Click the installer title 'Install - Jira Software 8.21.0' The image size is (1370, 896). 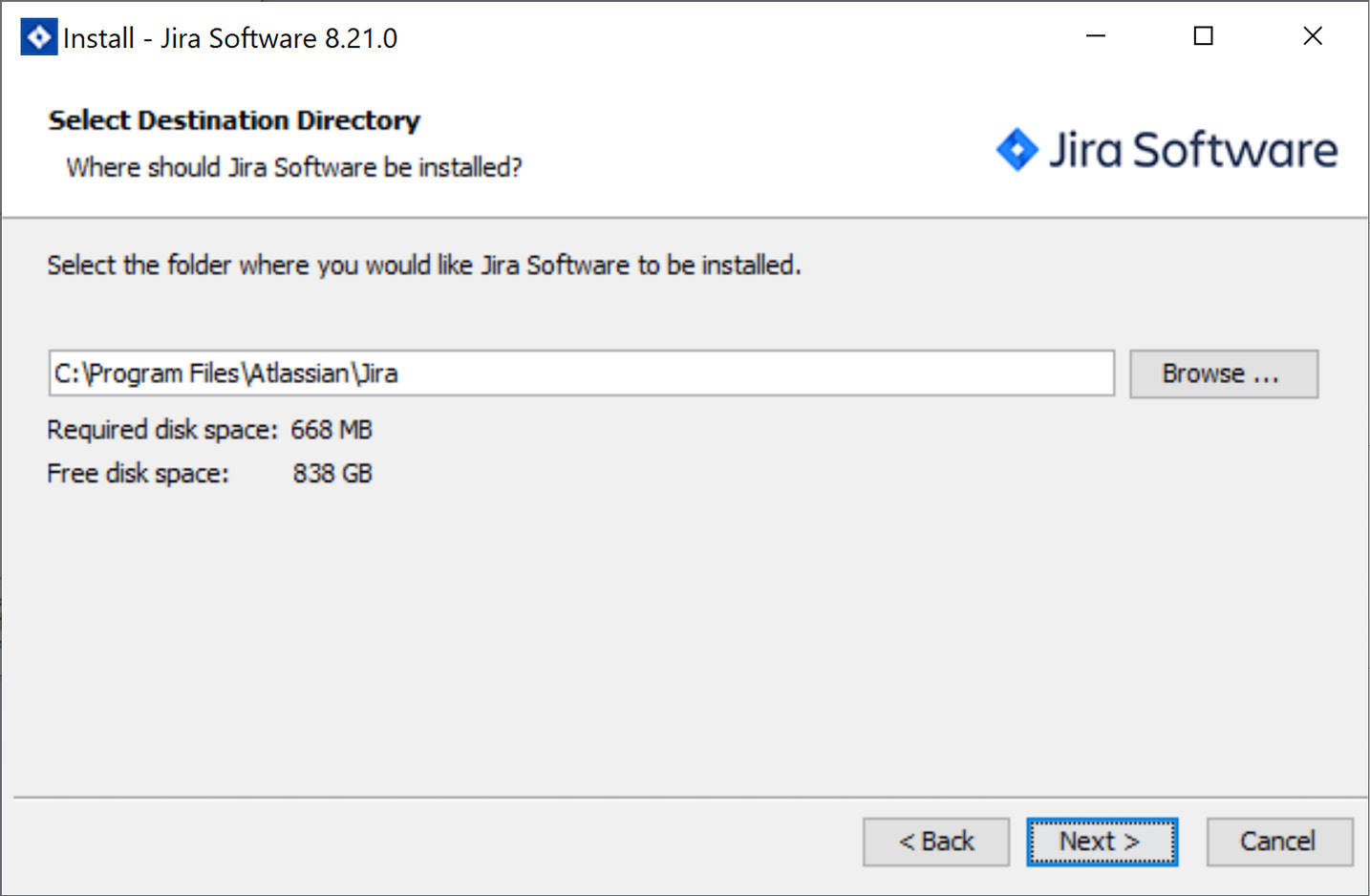pos(229,37)
